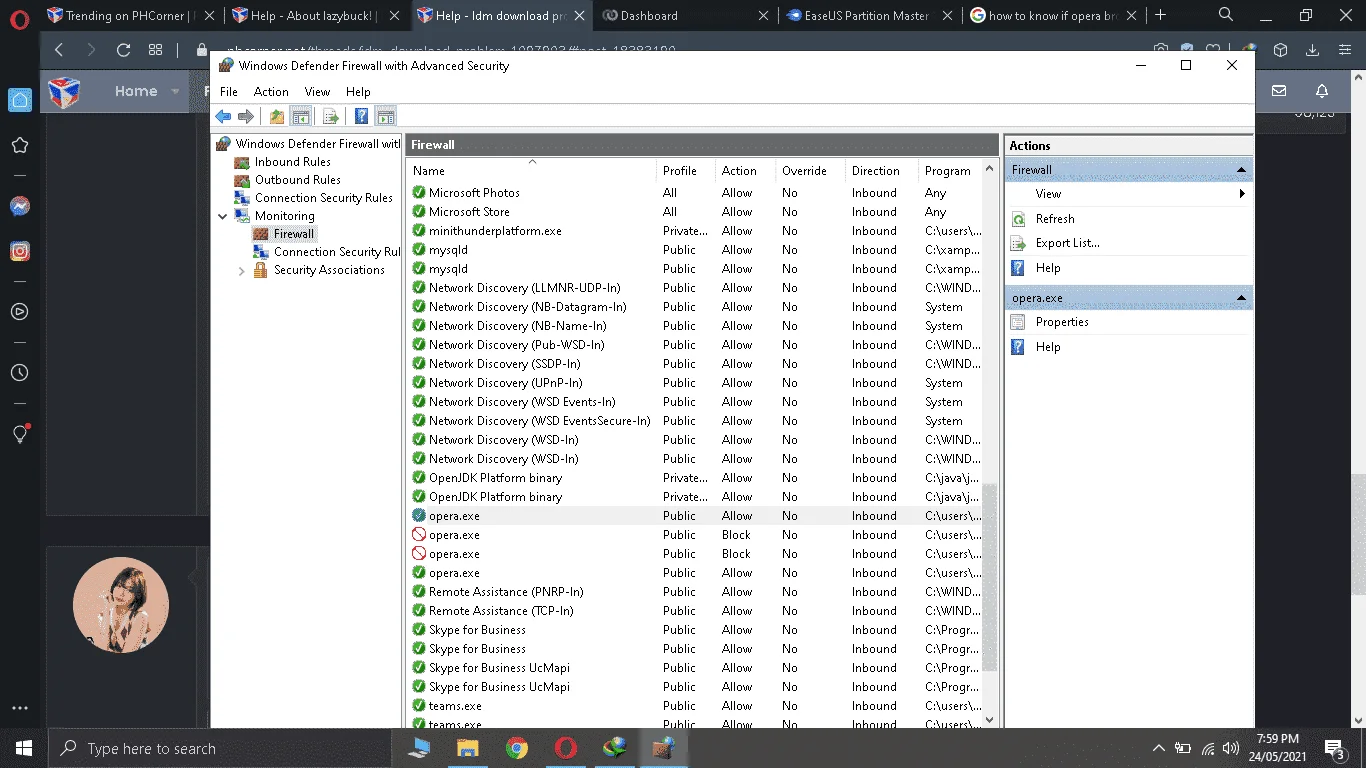Screen dimensions: 1366x768
Task: Open the Opera search tabs magnifier icon
Action: (x=1226, y=15)
